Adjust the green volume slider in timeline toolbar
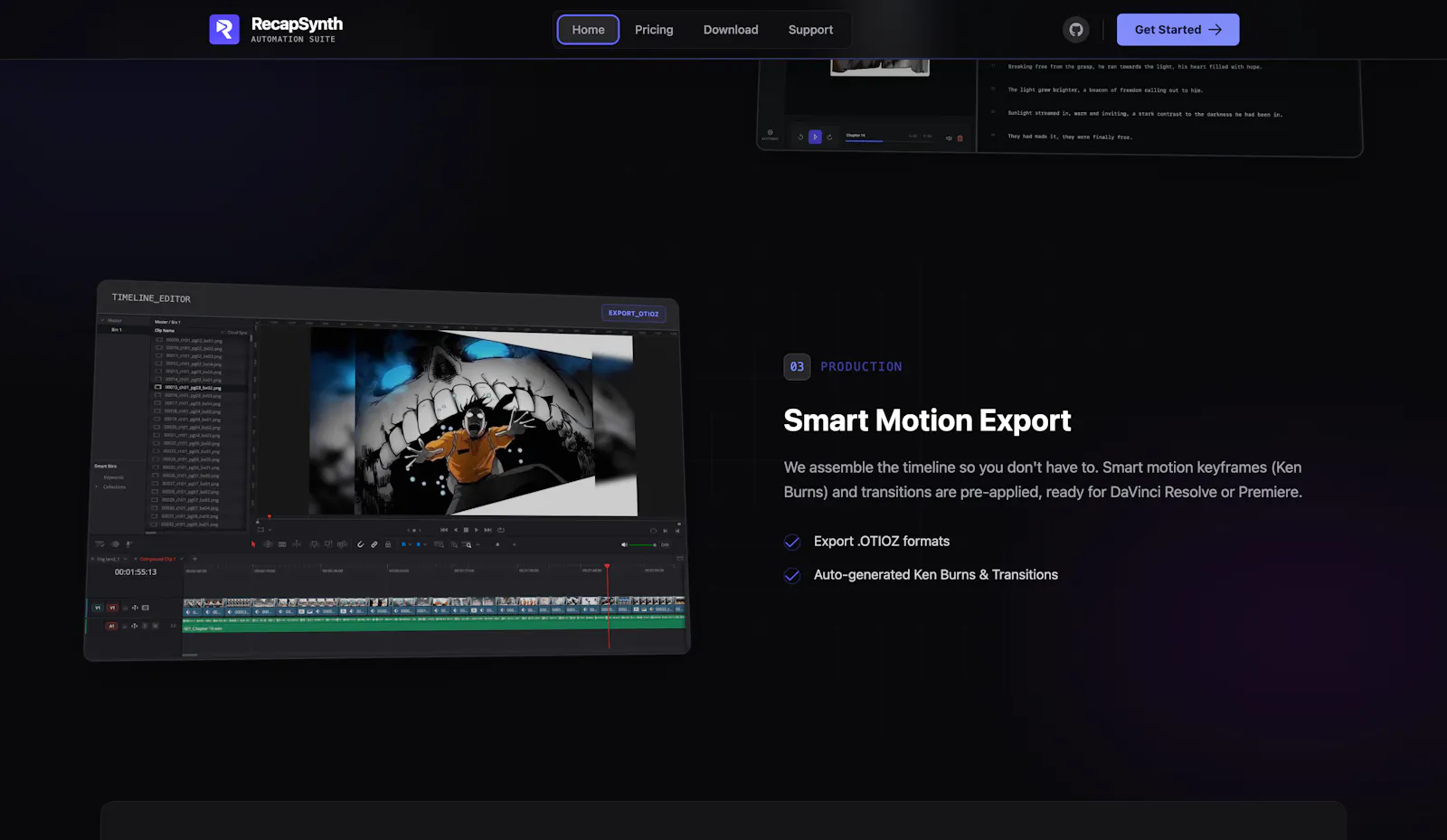1447x840 pixels. pyautogui.click(x=643, y=544)
